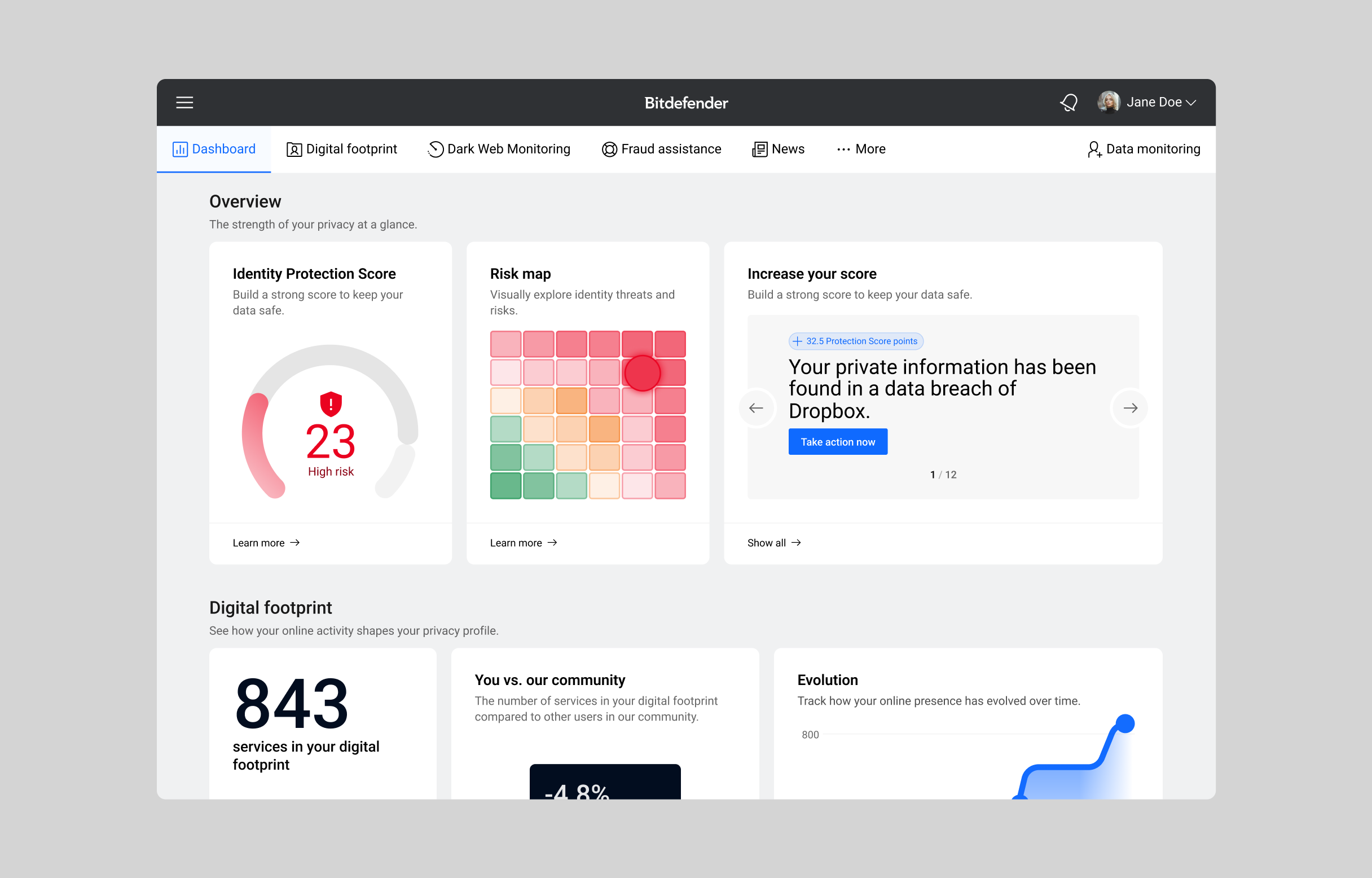Click the 843 services number
Image resolution: width=1372 pixels, height=878 pixels.
coord(291,704)
